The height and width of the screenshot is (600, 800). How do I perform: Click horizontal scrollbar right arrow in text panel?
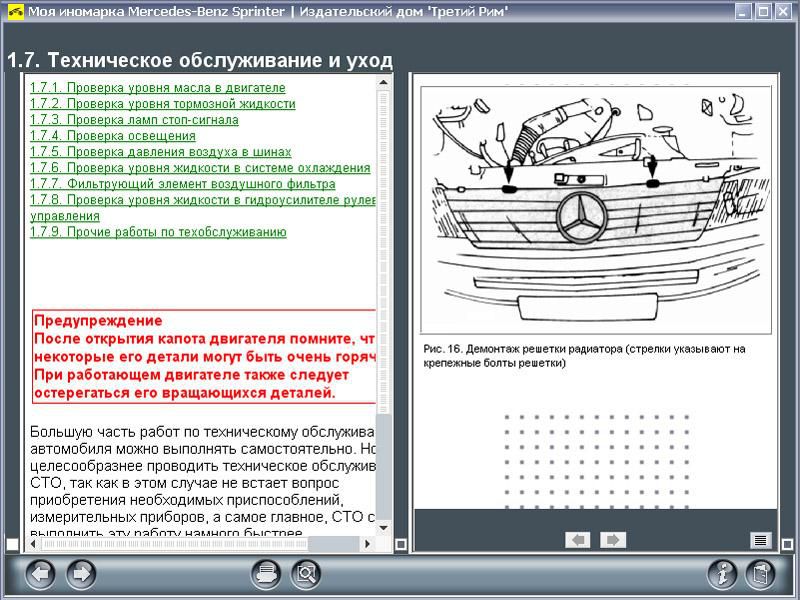pos(369,545)
